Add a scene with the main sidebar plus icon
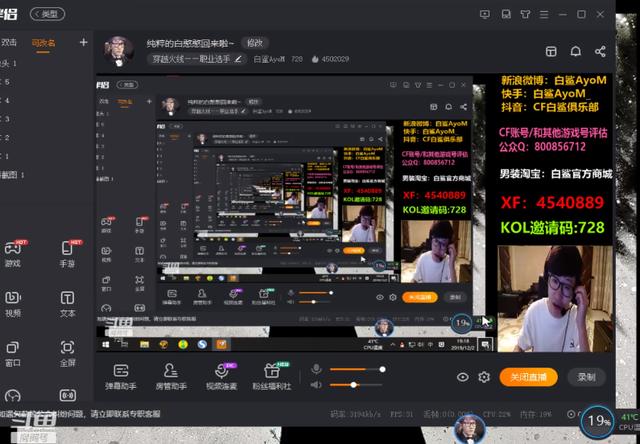Screen dimensions: 640x444 click(84, 42)
